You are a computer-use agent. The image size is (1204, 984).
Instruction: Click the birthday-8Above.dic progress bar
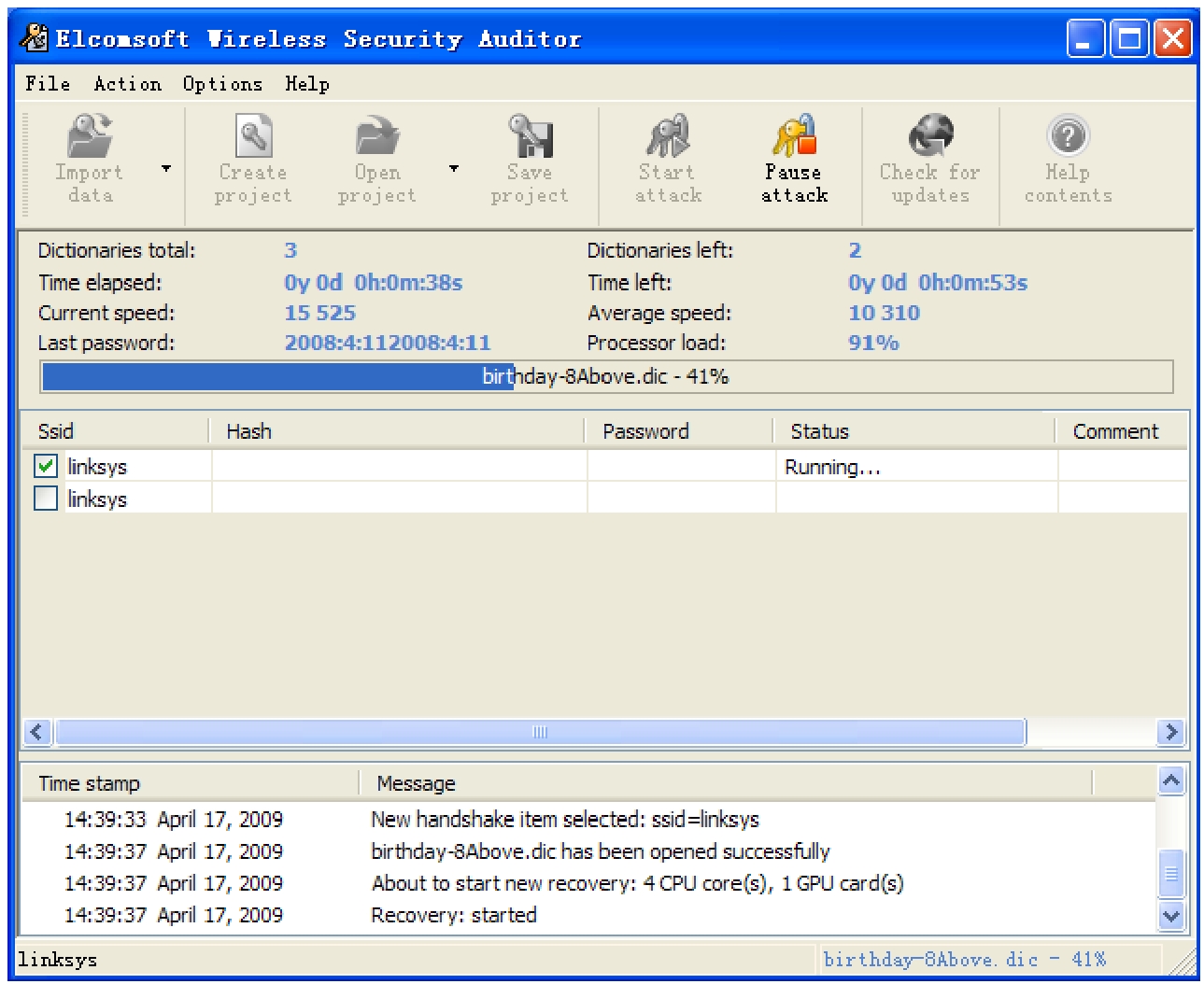tap(607, 376)
